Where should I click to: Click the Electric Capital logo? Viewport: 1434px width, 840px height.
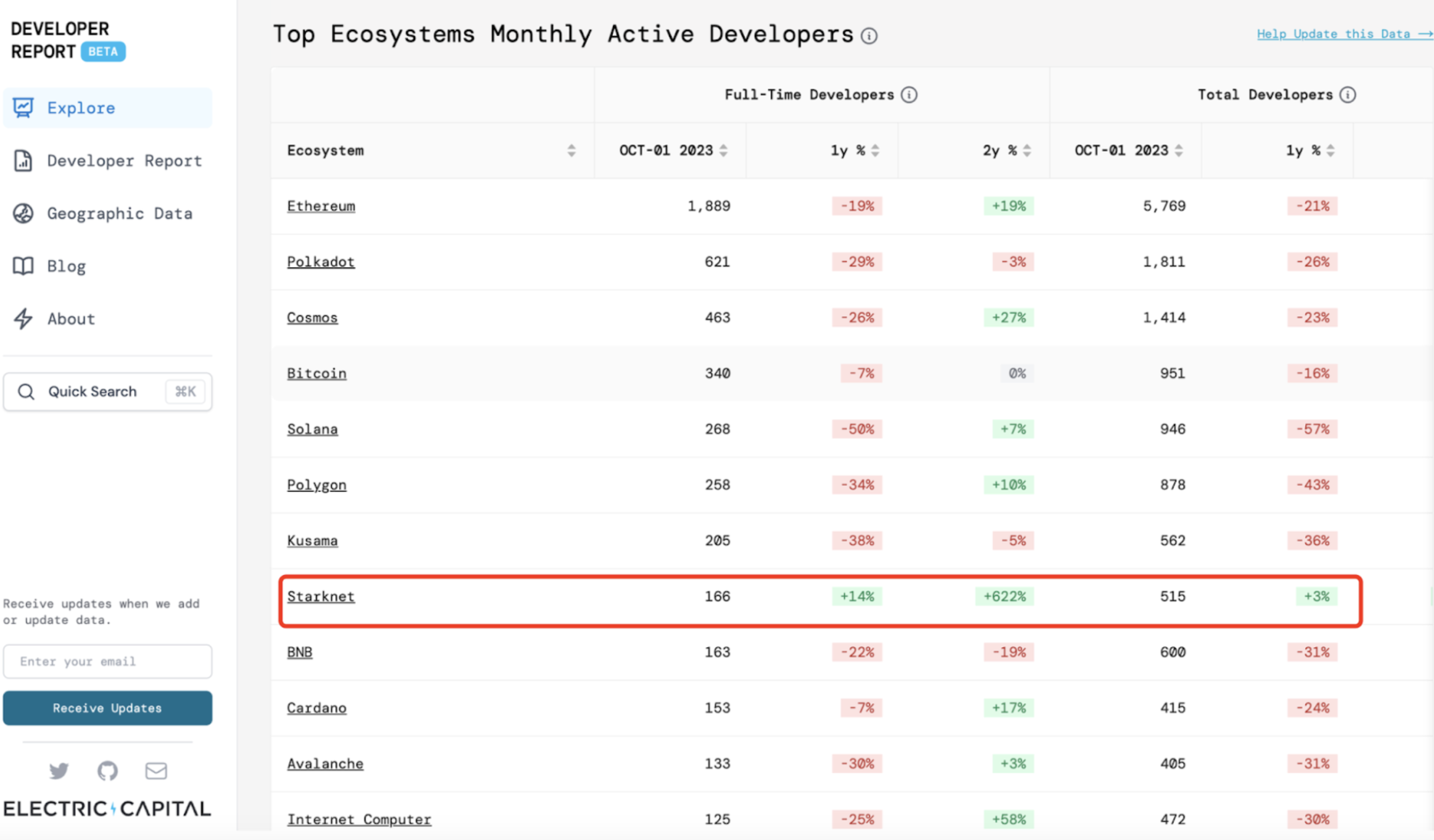pyautogui.click(x=107, y=808)
